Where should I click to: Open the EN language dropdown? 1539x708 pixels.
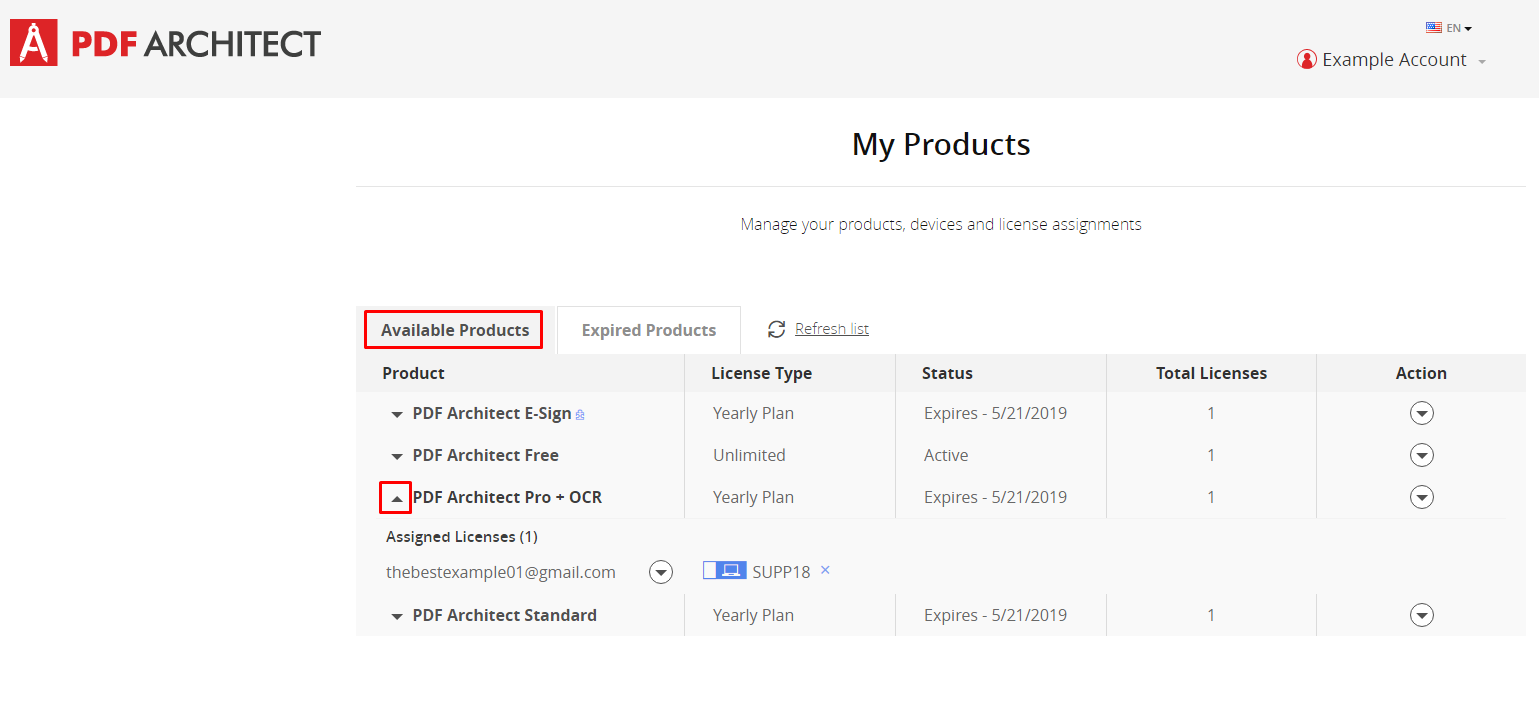[1459, 28]
